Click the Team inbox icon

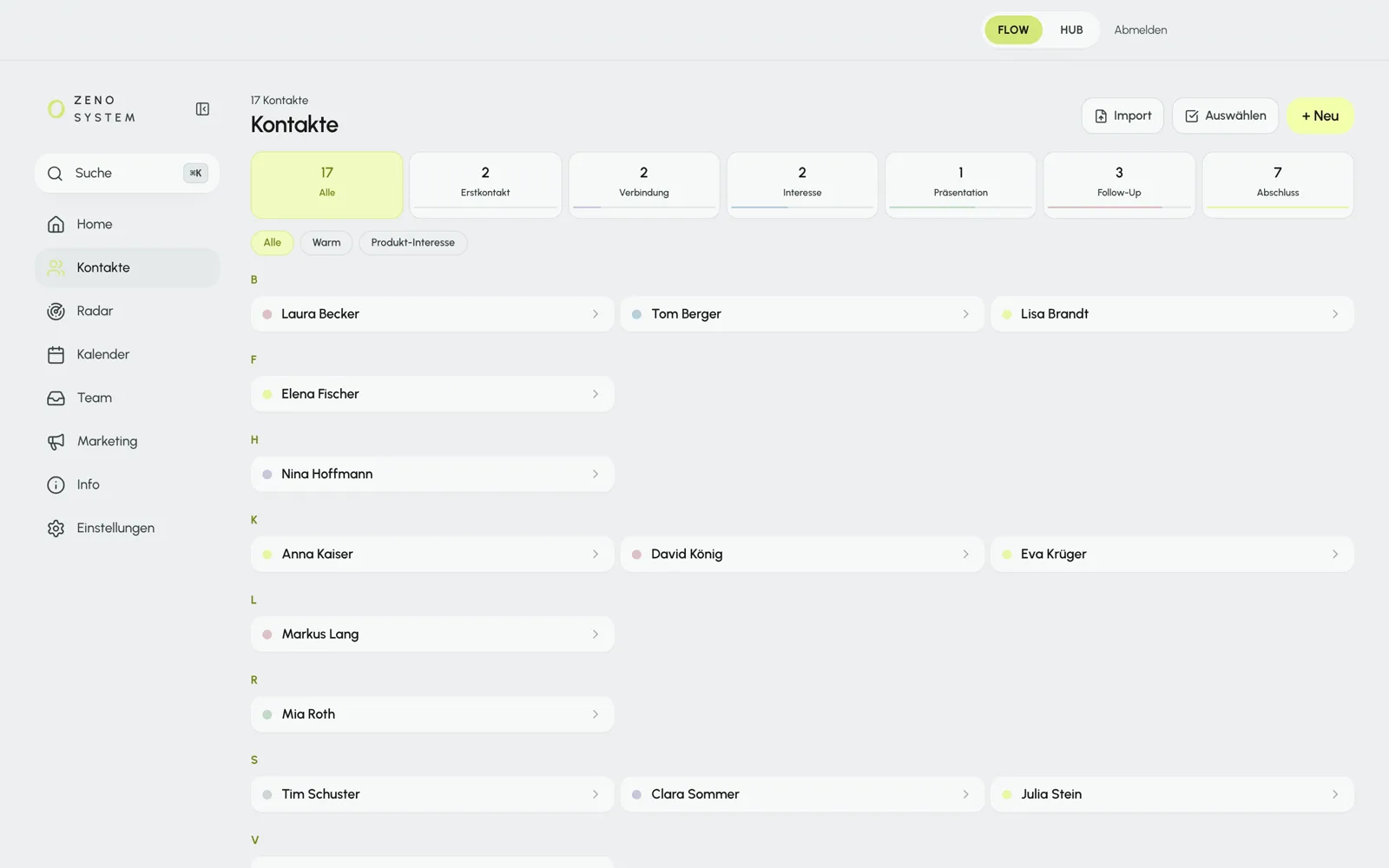pos(56,398)
